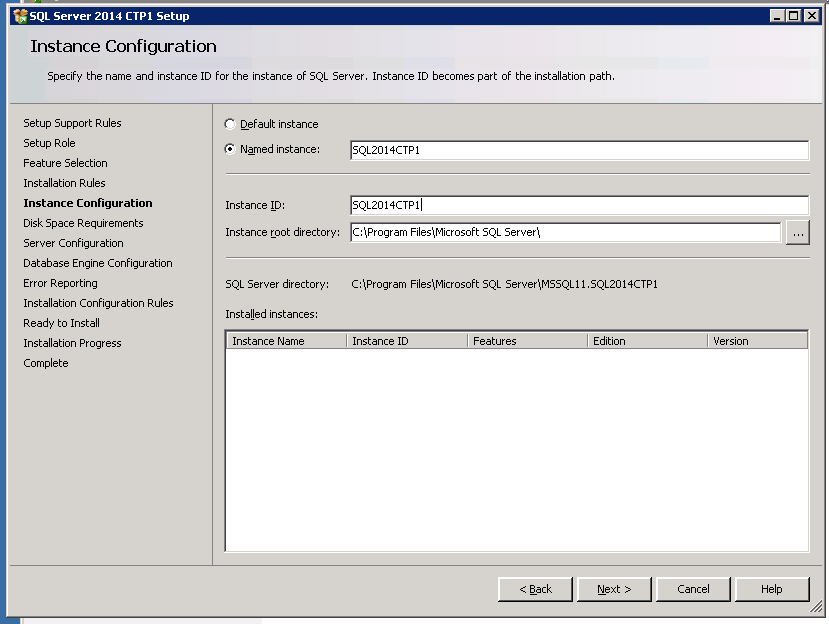Go back with the Back button

[x=535, y=589]
